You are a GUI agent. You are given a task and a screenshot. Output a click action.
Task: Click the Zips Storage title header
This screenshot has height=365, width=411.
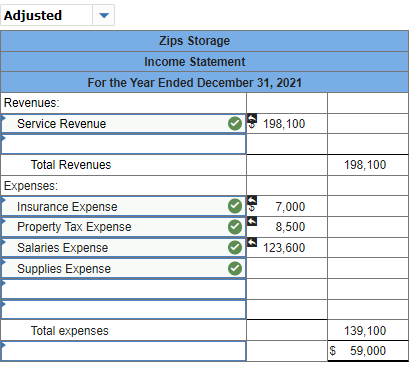205,41
